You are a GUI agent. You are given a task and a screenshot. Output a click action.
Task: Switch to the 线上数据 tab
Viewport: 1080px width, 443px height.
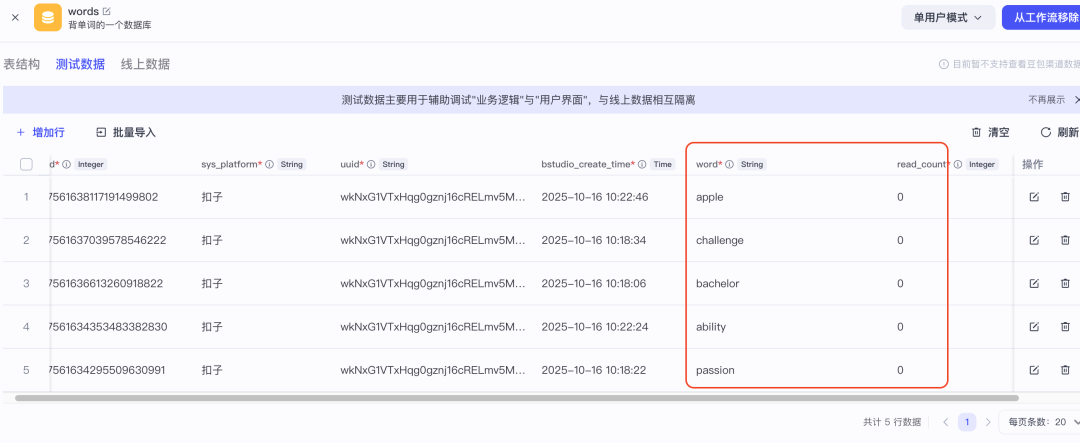[145, 64]
